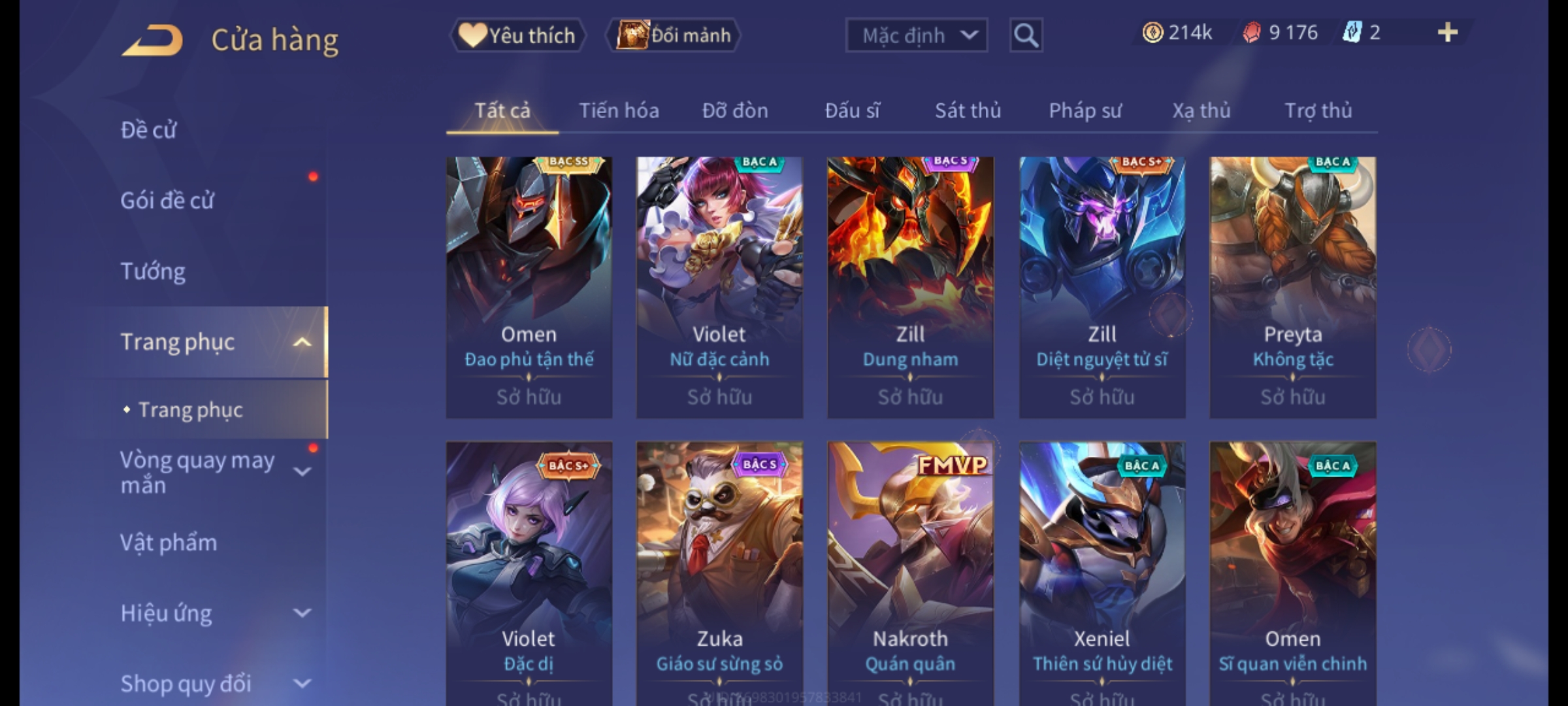
Task: Tap the red ruby currency icon
Action: click(x=1252, y=32)
